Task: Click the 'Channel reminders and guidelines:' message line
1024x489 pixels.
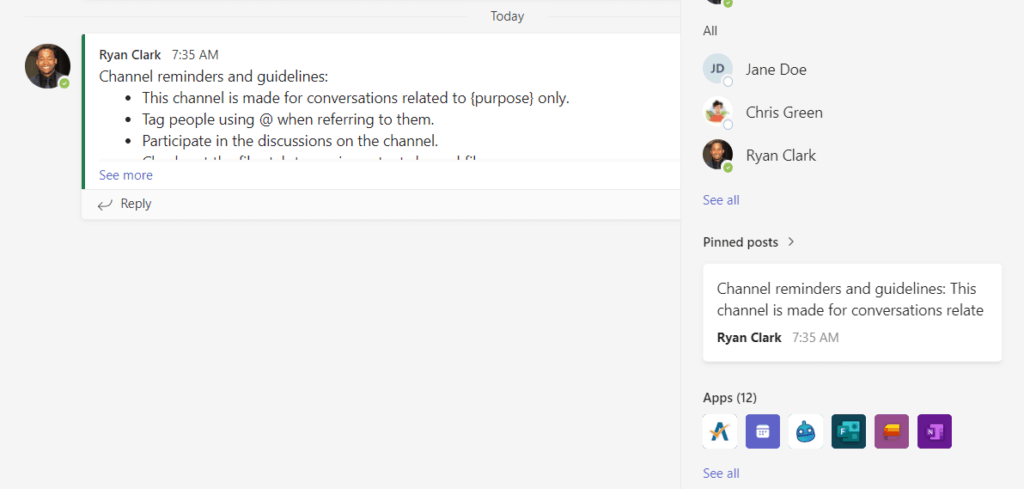Action: click(x=214, y=77)
